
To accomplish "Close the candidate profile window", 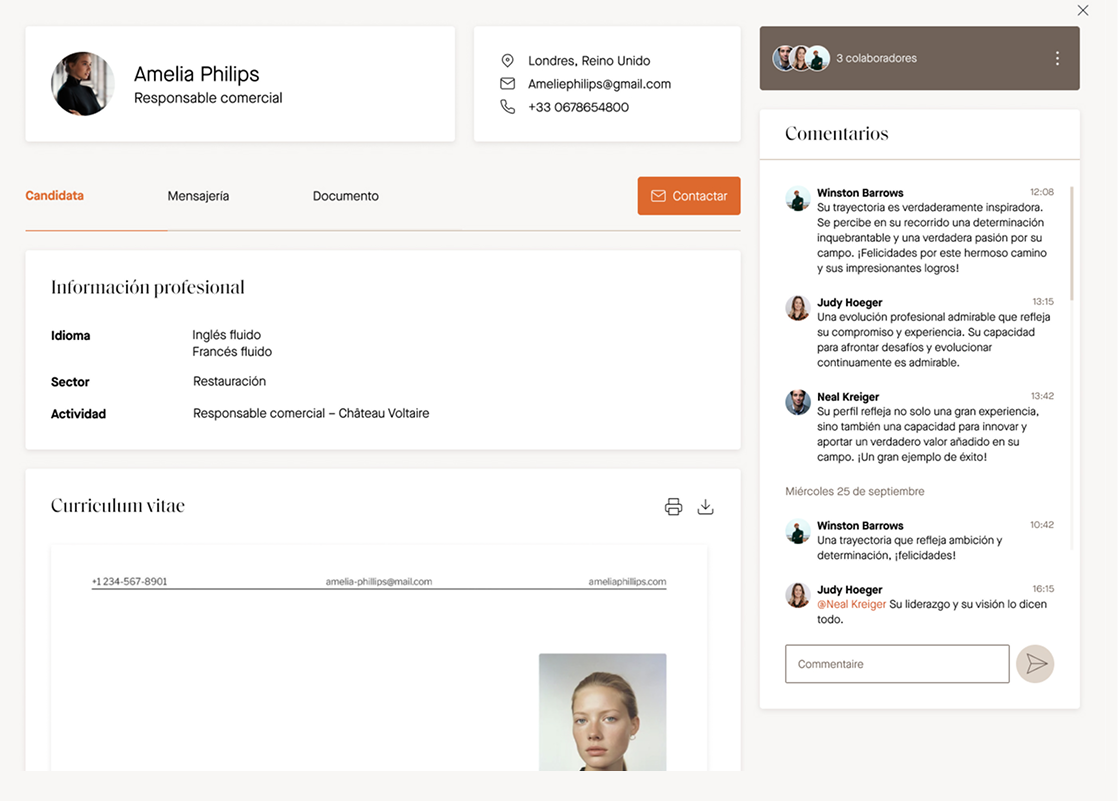I will click(1083, 11).
